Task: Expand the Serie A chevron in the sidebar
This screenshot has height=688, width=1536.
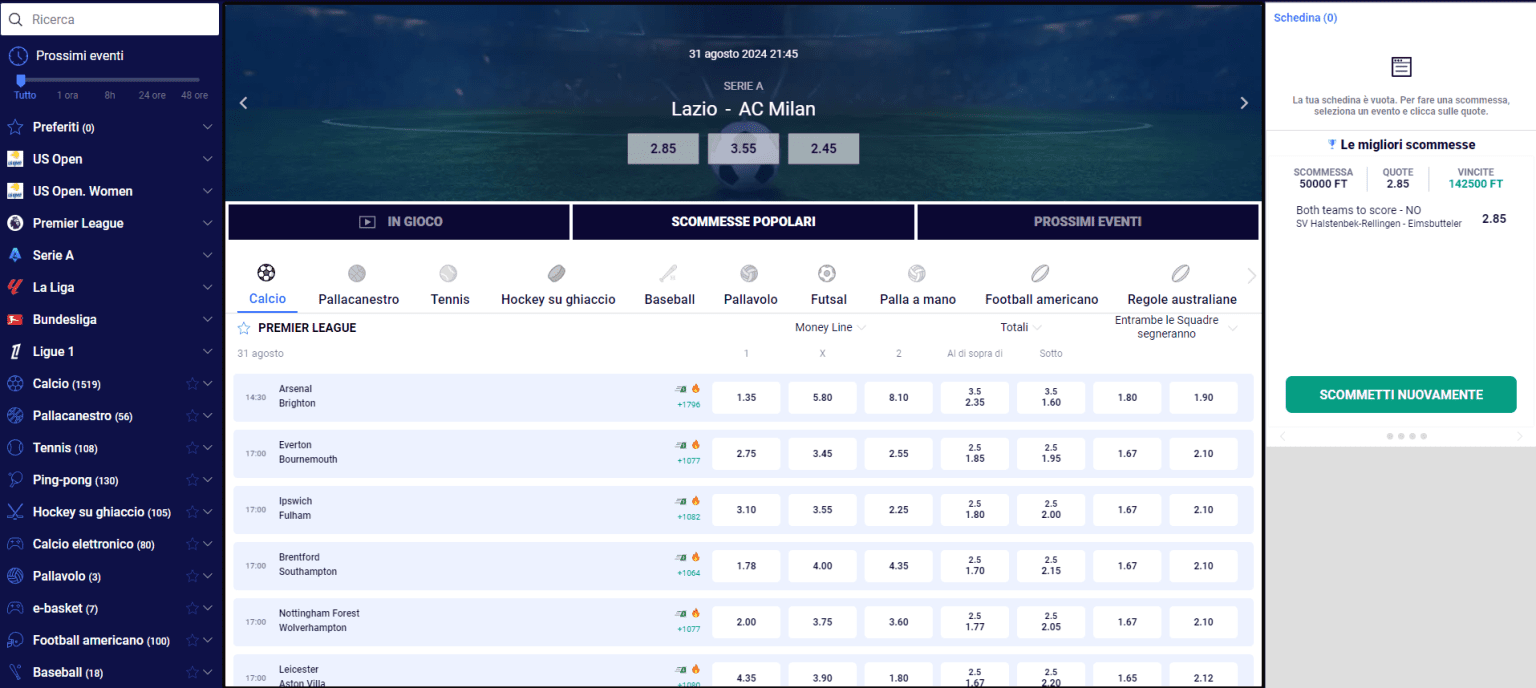Action: click(x=208, y=255)
